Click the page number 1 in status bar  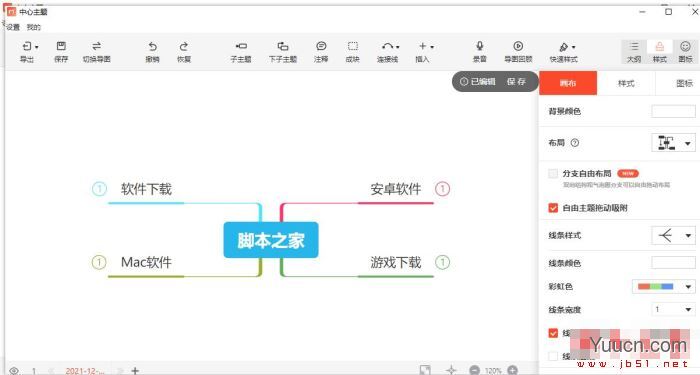point(34,371)
